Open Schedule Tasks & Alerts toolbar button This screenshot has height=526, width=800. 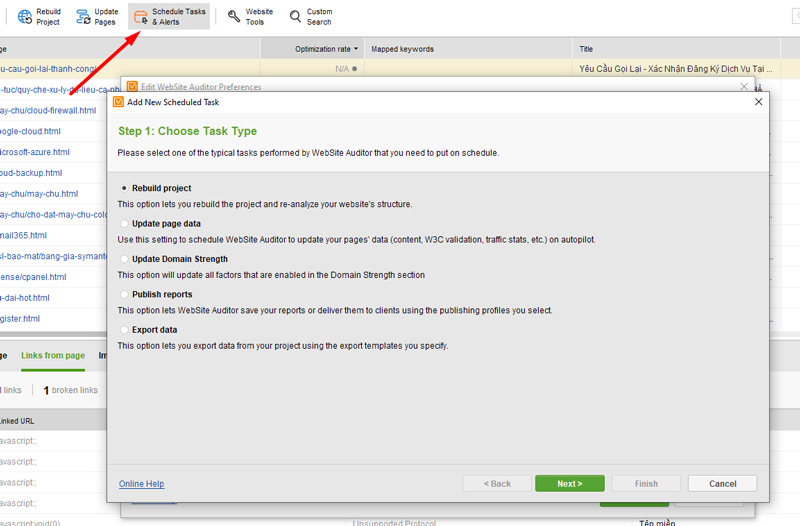169,17
